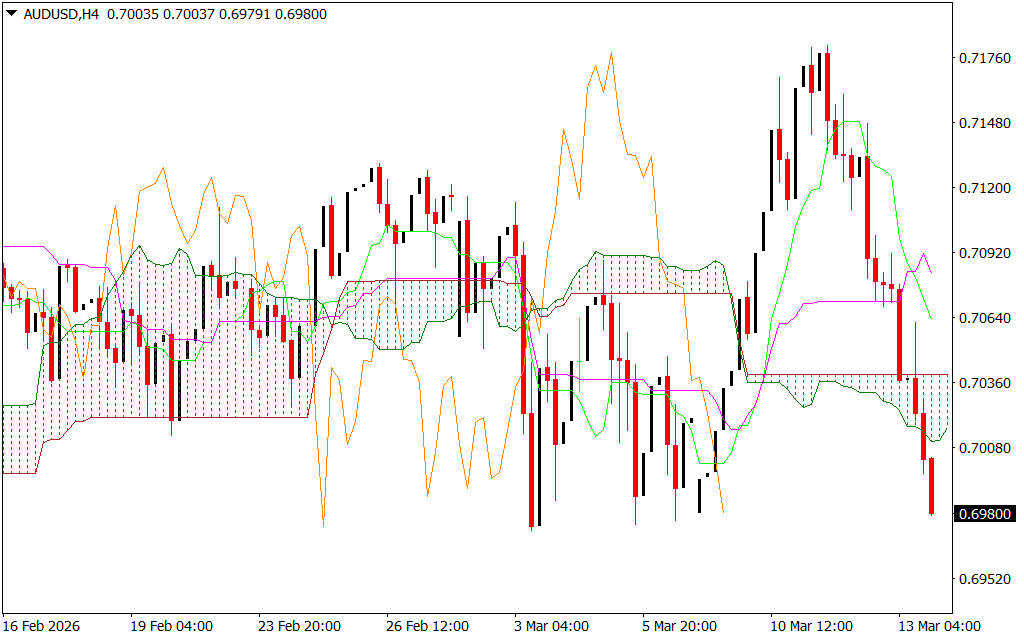Select the 0.71200 level on price scale
The width and height of the screenshot is (1024, 640).
985,189
